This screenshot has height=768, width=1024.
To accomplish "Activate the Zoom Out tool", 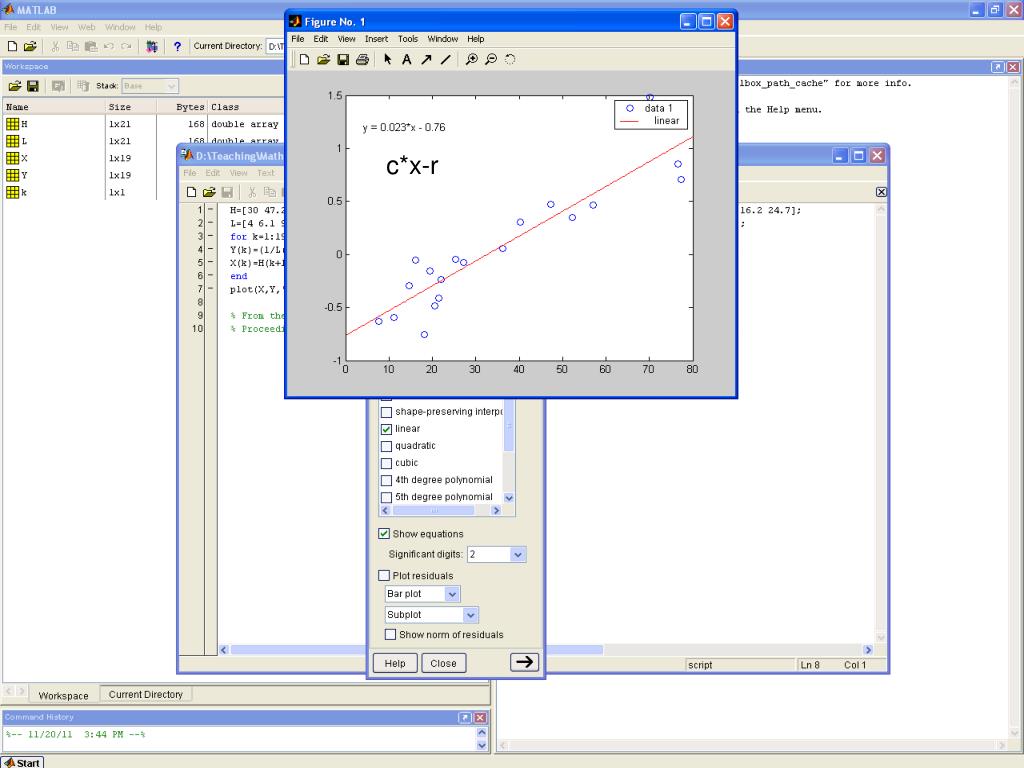I will 491,59.
